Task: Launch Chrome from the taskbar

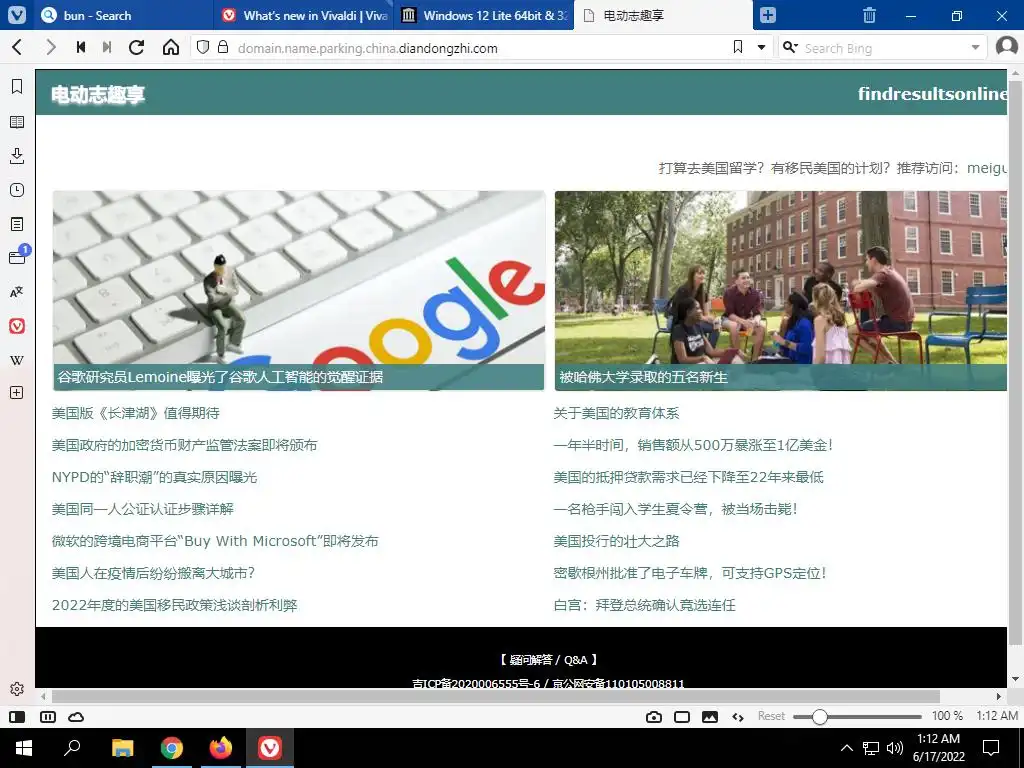Action: (172, 748)
